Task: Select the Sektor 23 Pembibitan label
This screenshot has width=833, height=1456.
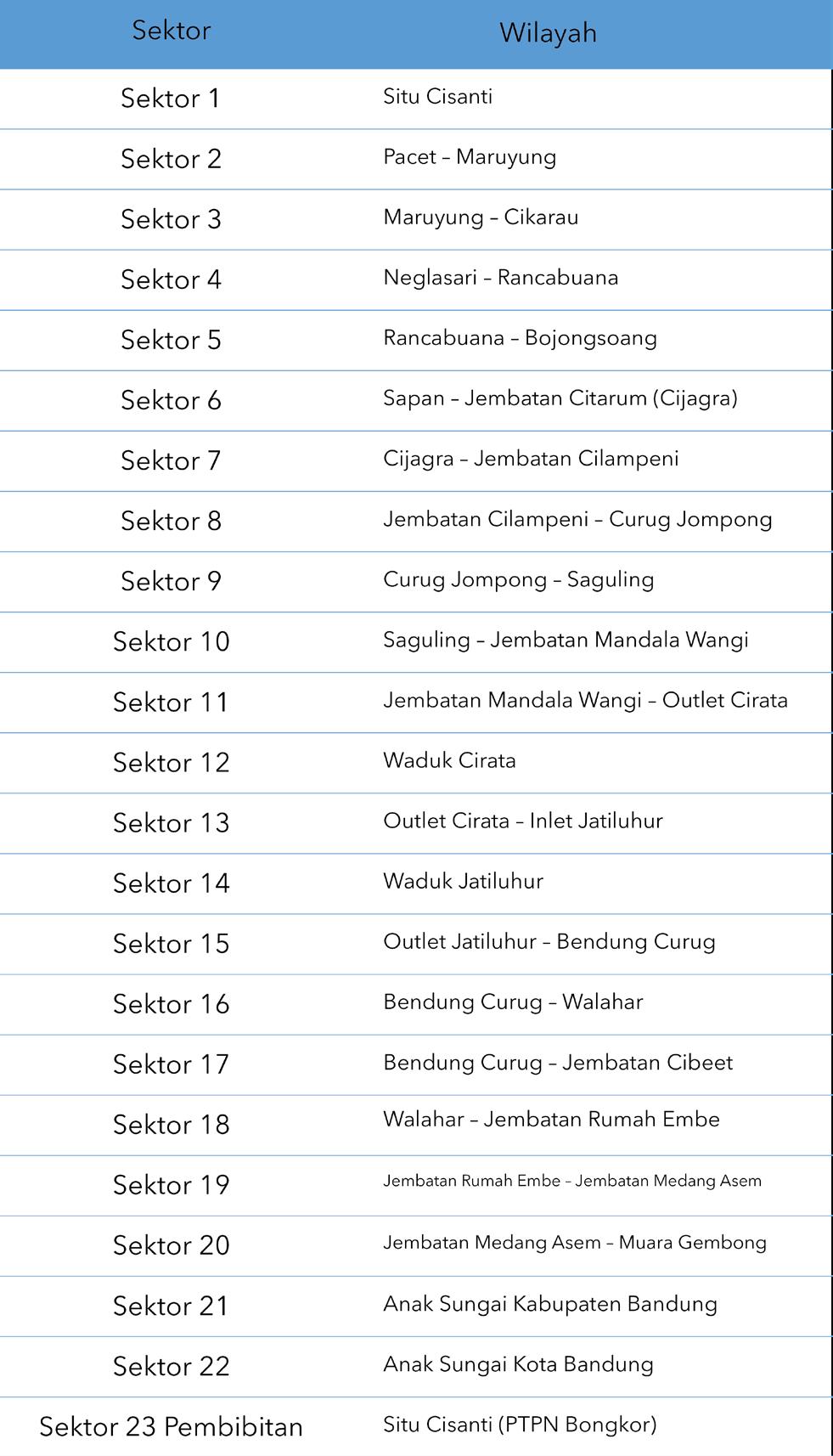Action: pyautogui.click(x=171, y=1426)
